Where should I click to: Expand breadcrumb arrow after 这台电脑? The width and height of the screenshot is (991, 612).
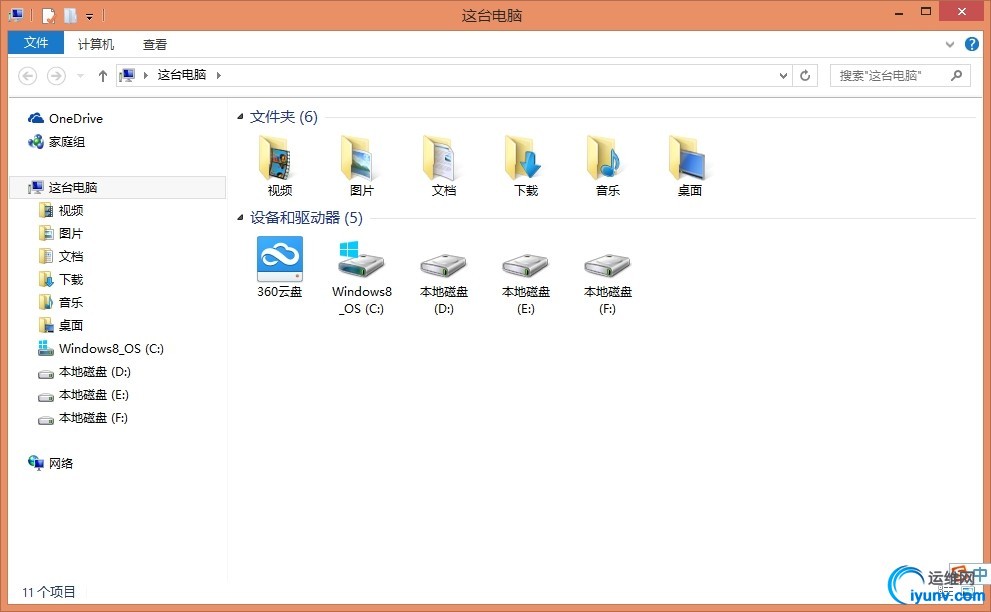219,75
